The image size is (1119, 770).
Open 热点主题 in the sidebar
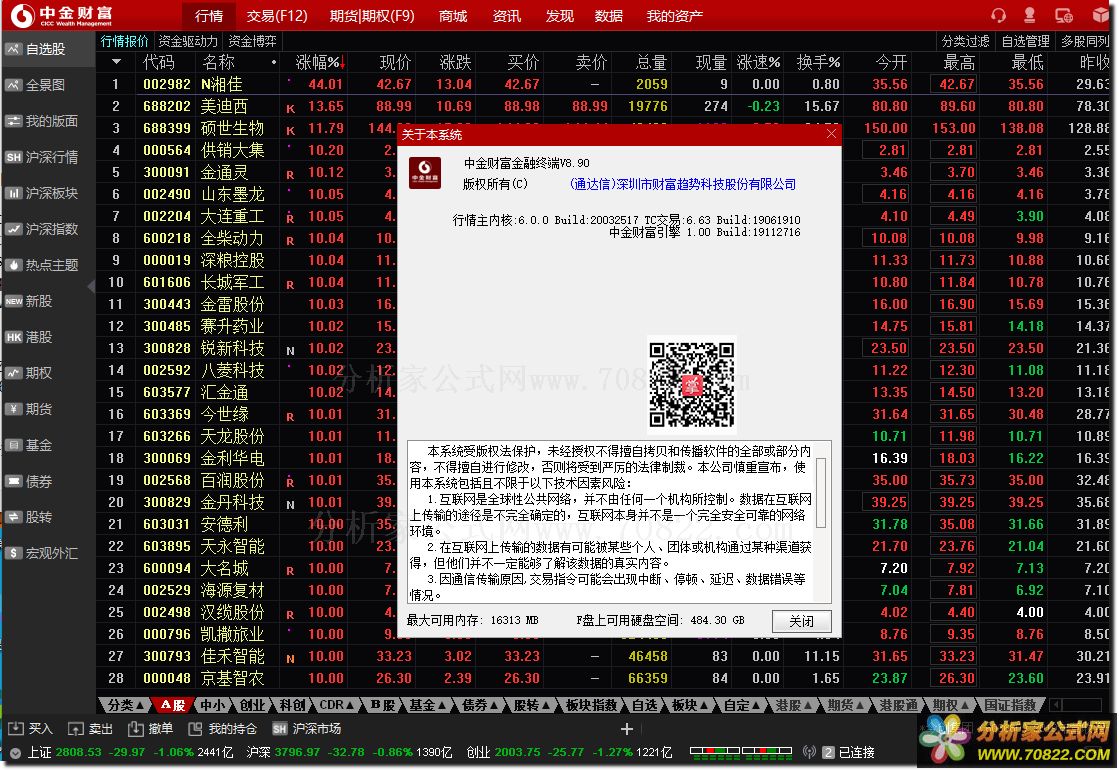coord(47,265)
